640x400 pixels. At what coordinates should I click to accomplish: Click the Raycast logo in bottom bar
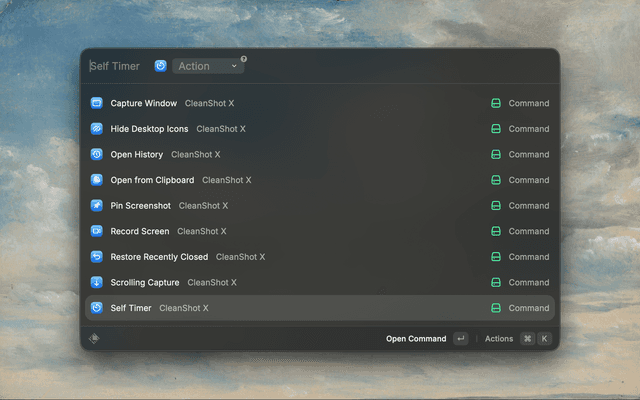[x=95, y=339]
